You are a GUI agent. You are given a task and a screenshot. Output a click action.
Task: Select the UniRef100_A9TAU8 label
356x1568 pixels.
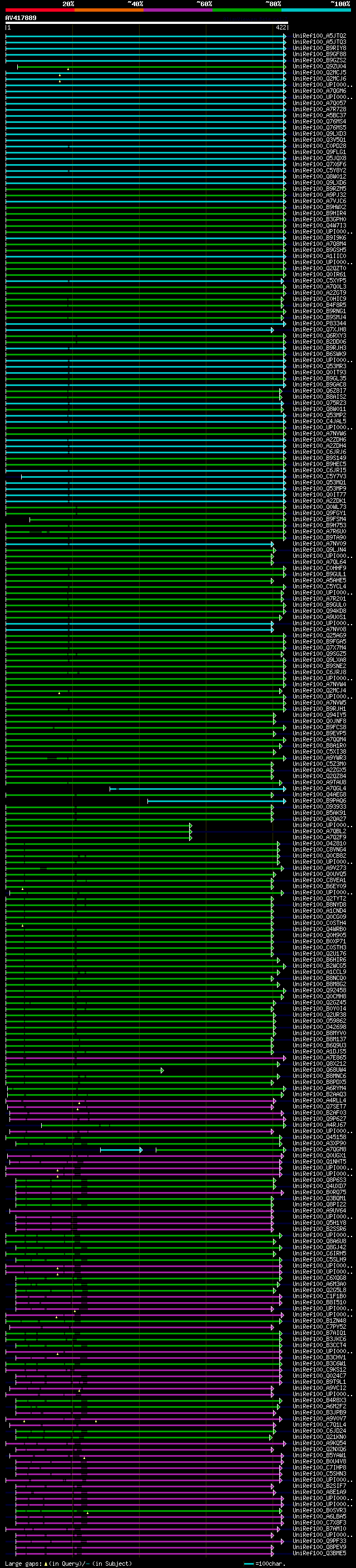(319, 783)
